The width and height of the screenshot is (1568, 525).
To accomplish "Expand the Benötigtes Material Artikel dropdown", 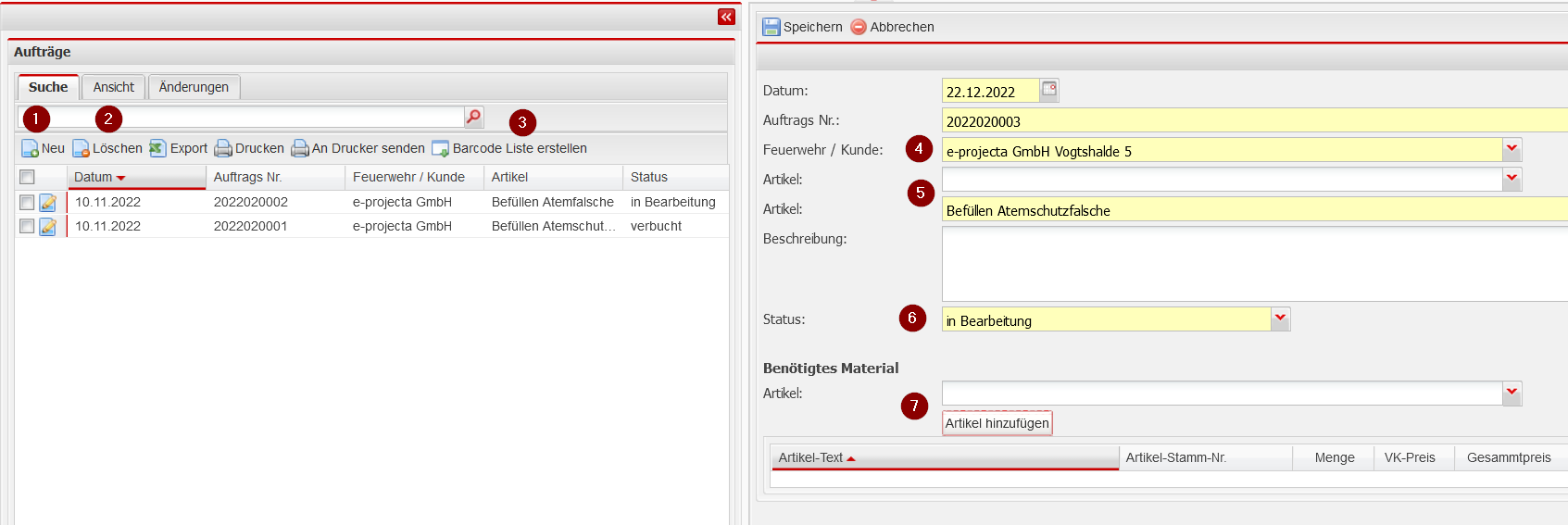I will 1512,394.
